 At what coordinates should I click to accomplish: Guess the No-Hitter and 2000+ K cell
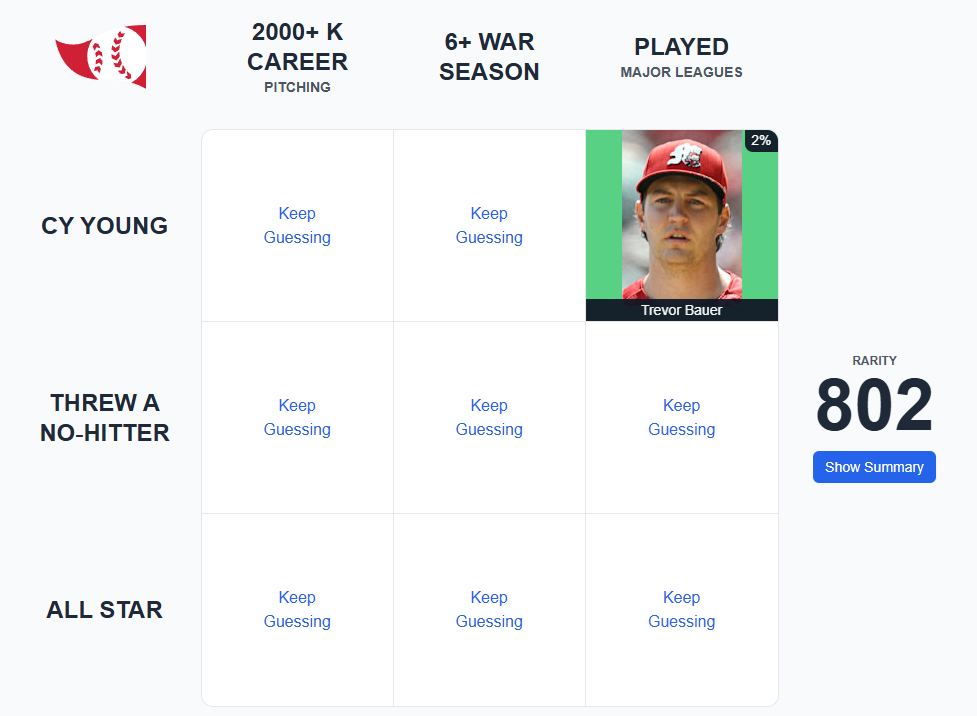click(297, 418)
